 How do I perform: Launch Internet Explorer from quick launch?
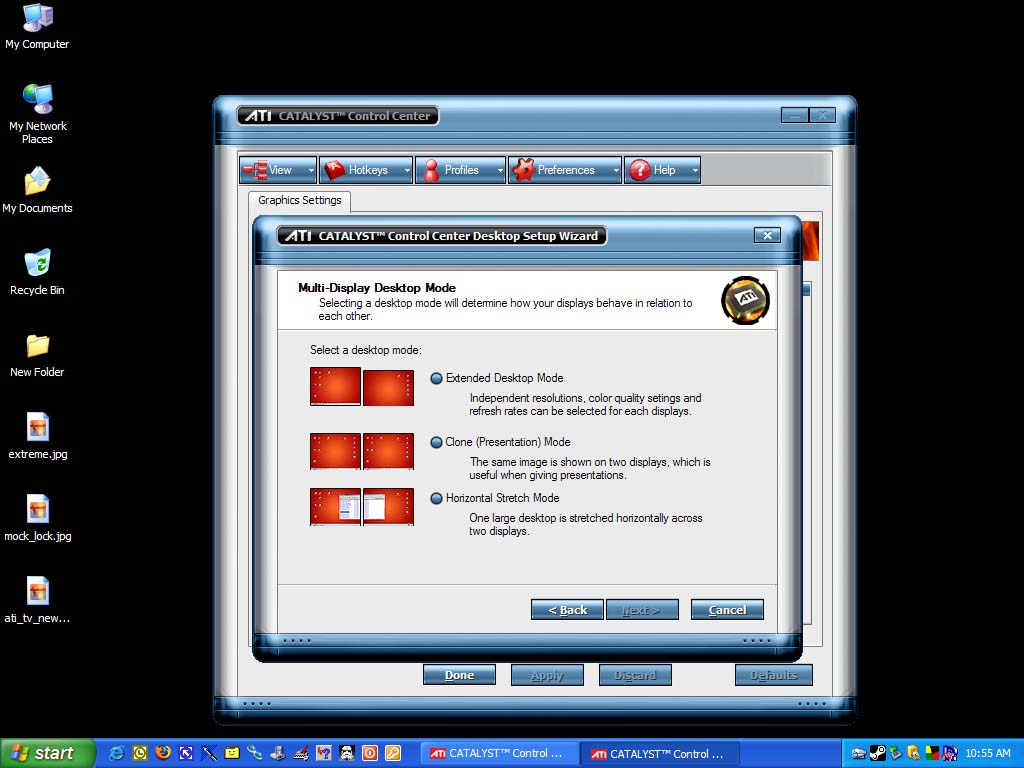click(x=116, y=753)
